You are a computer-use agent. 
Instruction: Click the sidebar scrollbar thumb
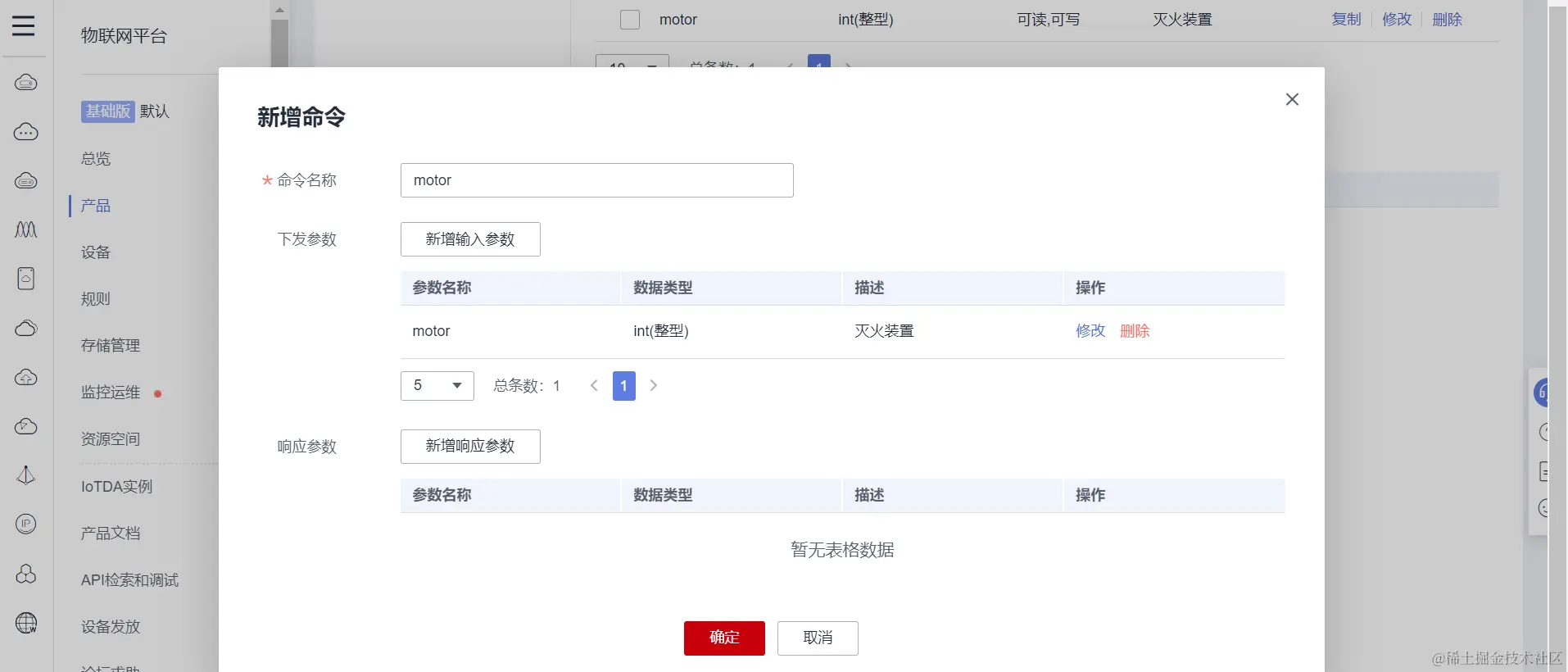[x=279, y=43]
